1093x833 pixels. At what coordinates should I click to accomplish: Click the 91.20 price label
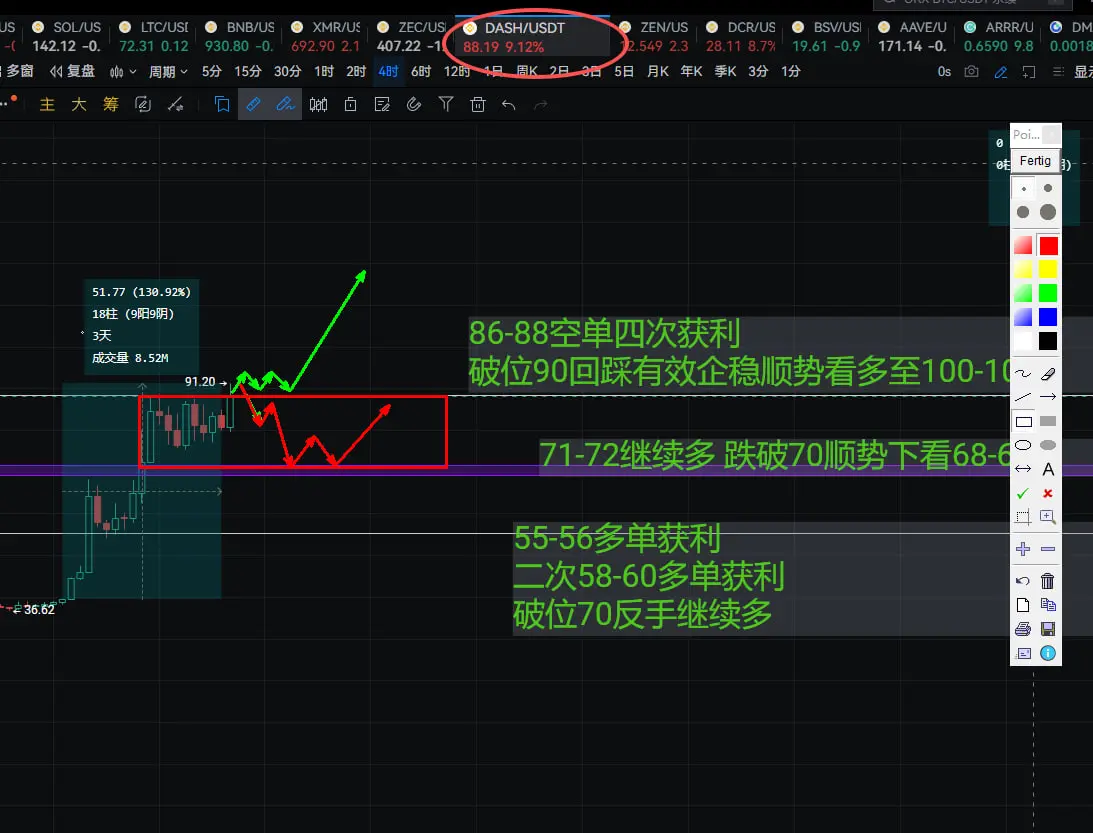200,382
